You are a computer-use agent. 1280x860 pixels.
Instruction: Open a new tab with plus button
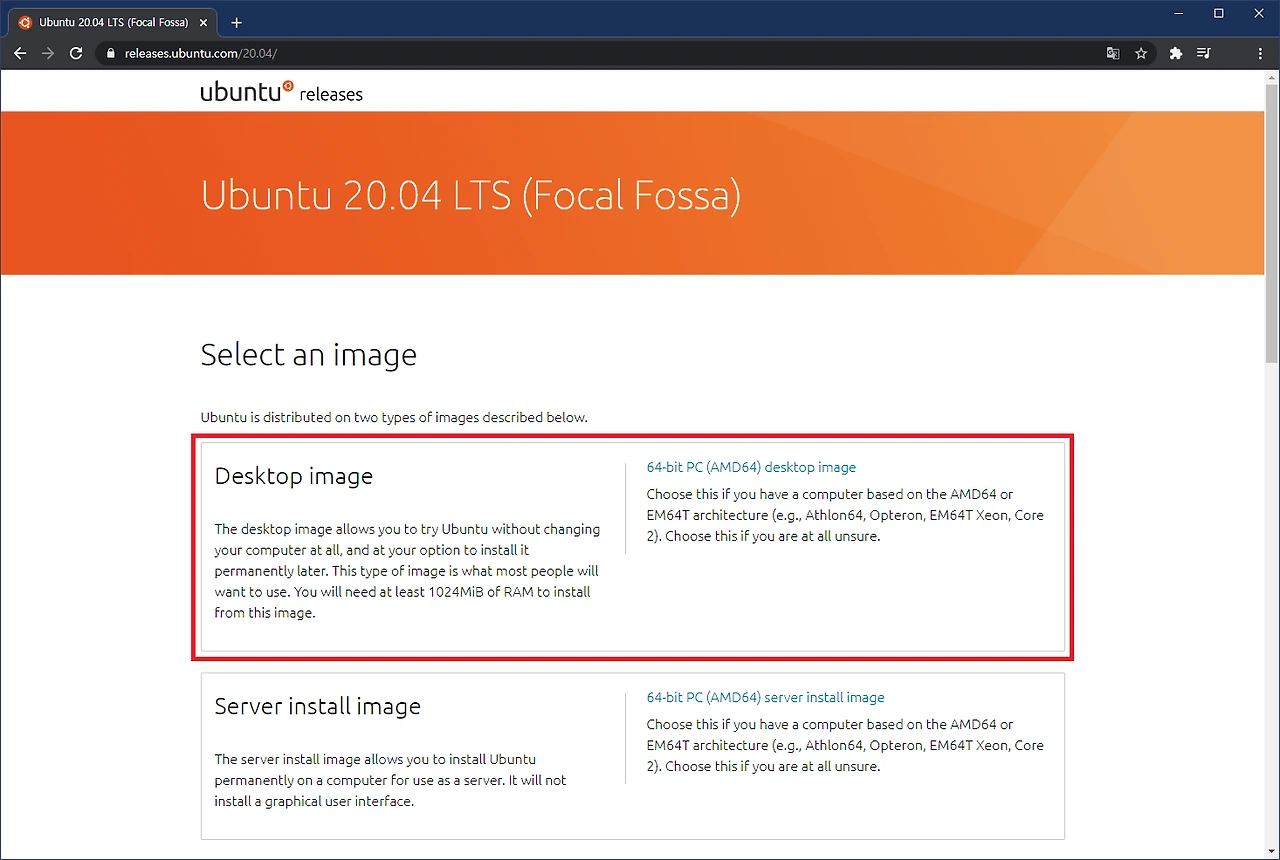236,22
